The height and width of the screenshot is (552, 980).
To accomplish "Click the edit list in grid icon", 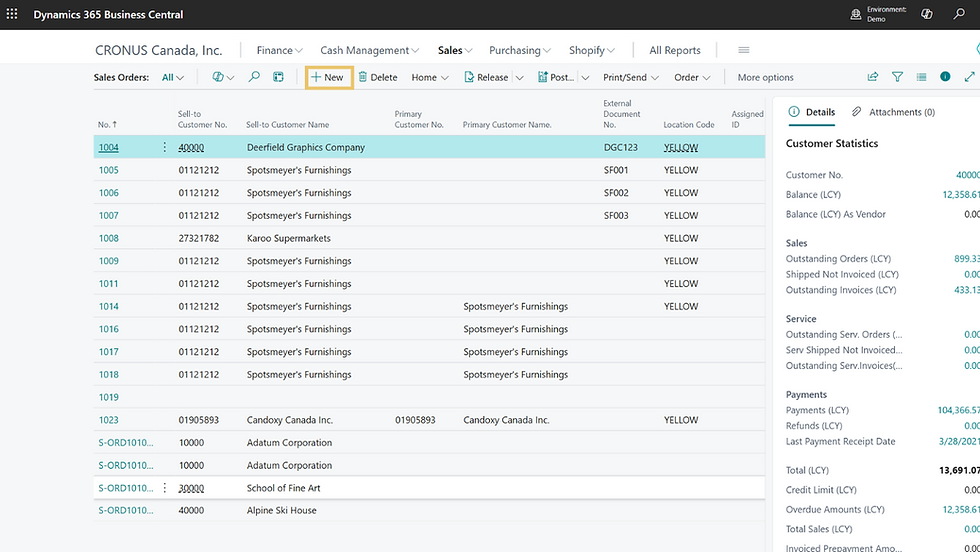I will 278,77.
